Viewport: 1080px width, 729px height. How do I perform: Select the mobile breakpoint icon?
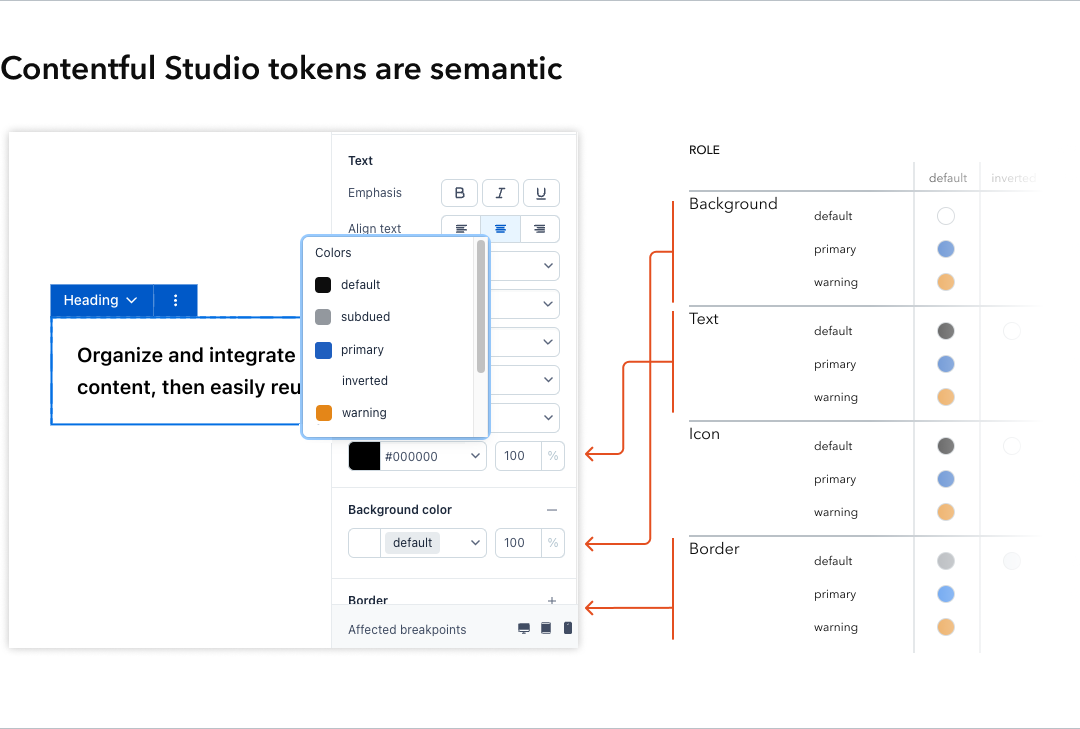(x=567, y=627)
